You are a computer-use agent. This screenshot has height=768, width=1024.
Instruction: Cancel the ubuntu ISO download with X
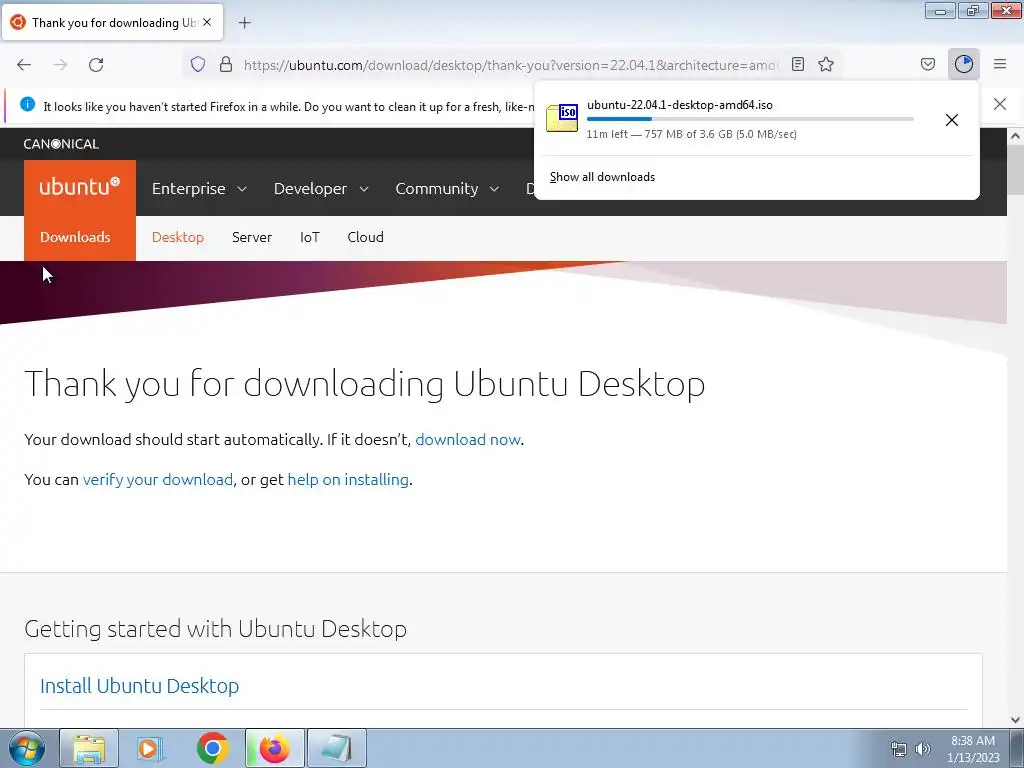coord(952,120)
